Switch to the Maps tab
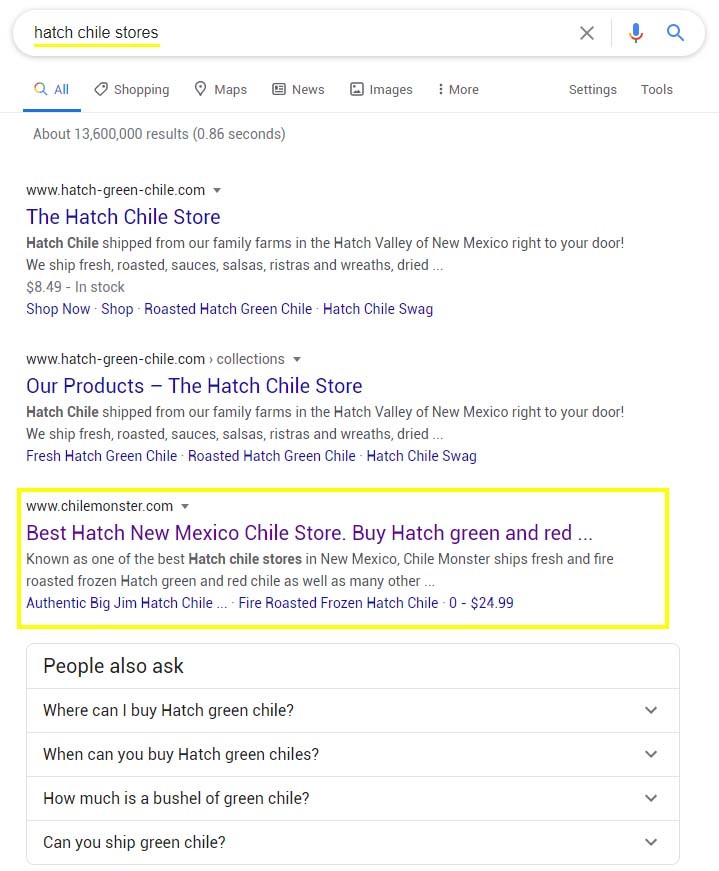Viewport: 719px width, 871px height. point(220,89)
